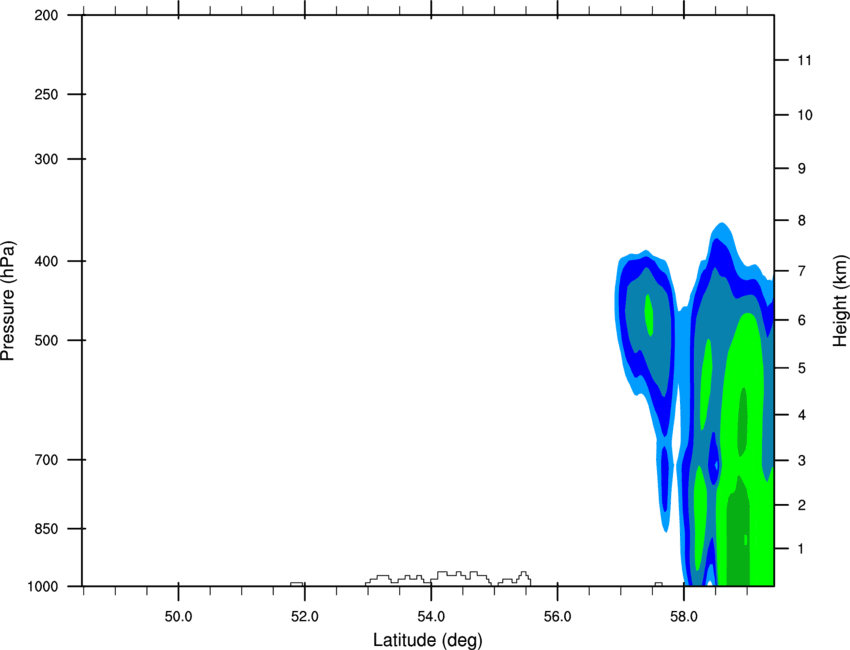Pick the 5 km height label
This screenshot has height=650, width=850.
pos(802,368)
